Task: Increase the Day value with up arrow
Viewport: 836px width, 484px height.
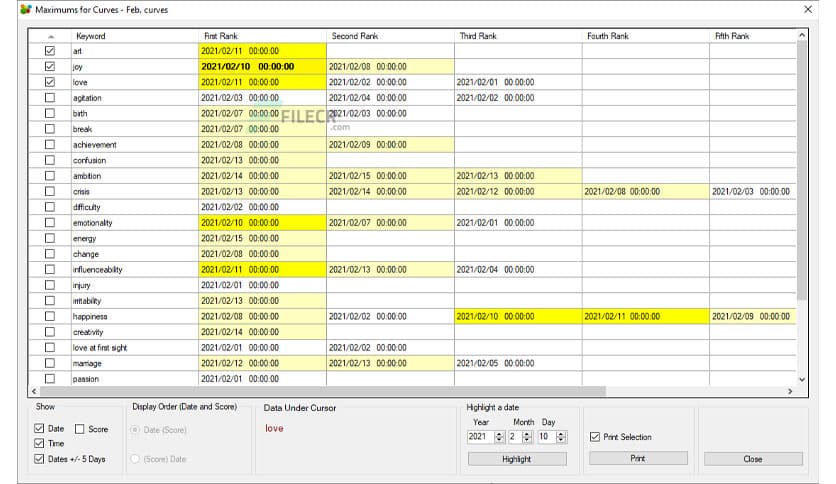Action: (x=561, y=434)
